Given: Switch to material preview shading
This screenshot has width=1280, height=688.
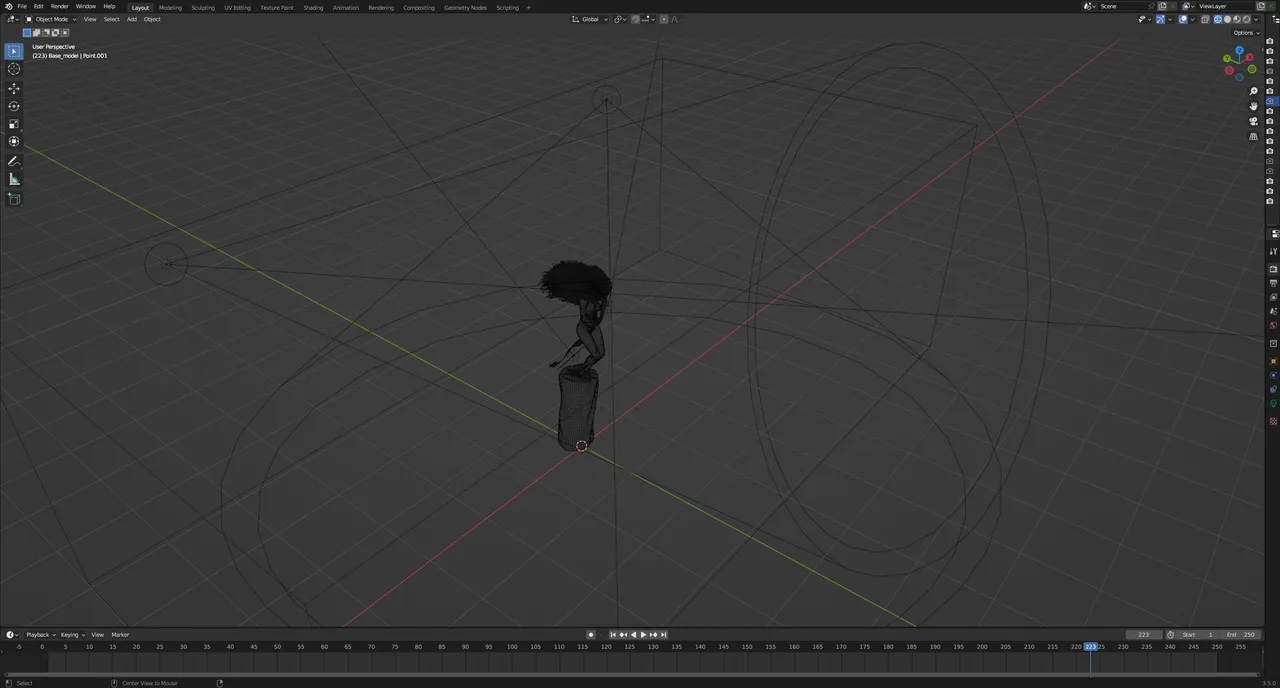Looking at the screenshot, I should (x=1237, y=19).
